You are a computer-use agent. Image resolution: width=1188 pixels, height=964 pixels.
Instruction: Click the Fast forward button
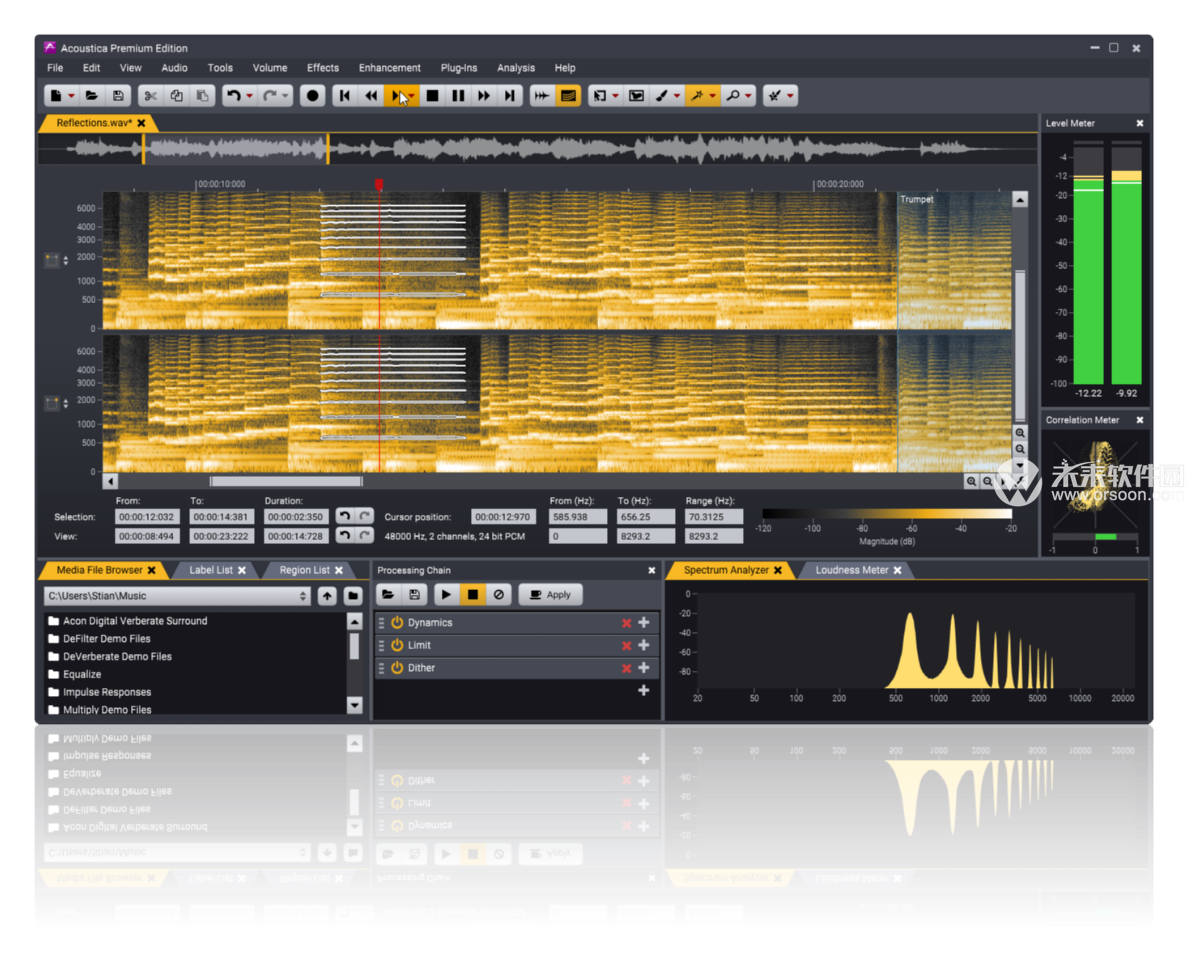pyautogui.click(x=483, y=95)
